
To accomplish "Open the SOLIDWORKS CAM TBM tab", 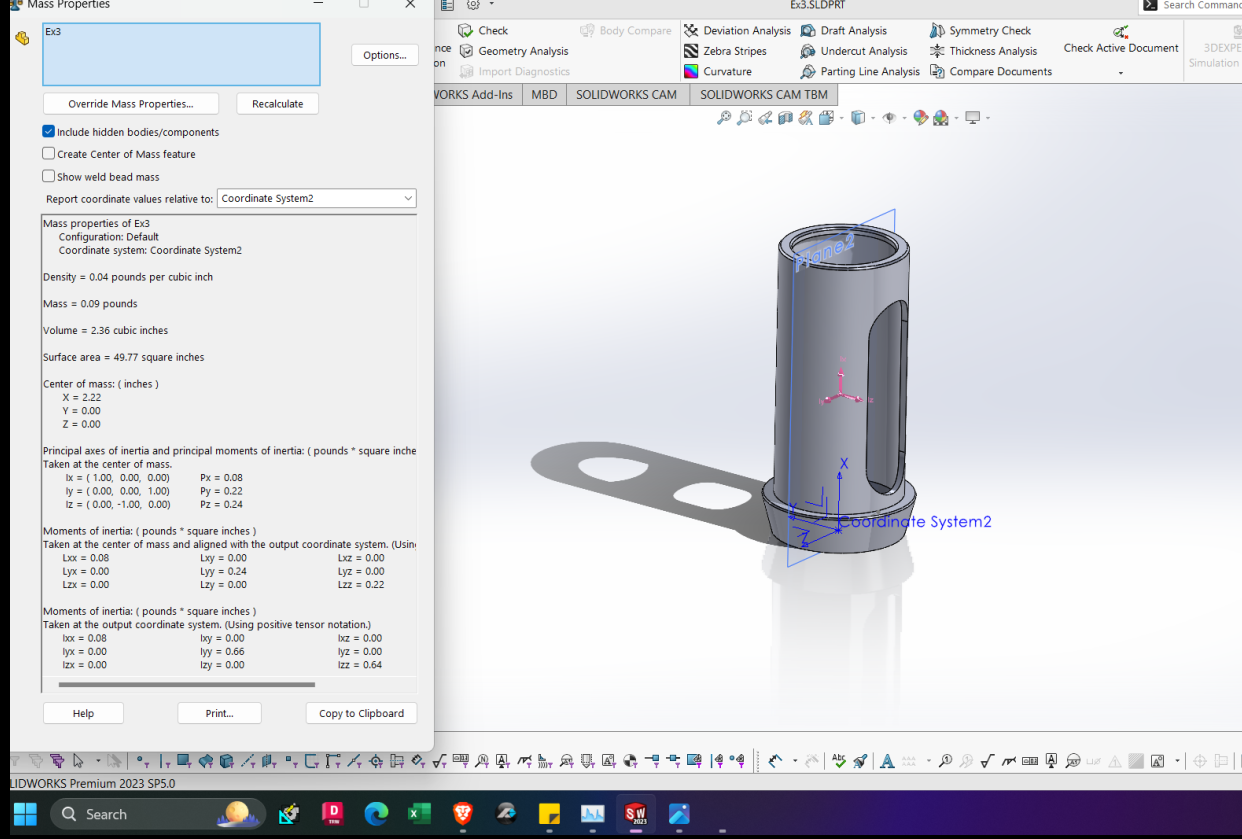I will (763, 95).
